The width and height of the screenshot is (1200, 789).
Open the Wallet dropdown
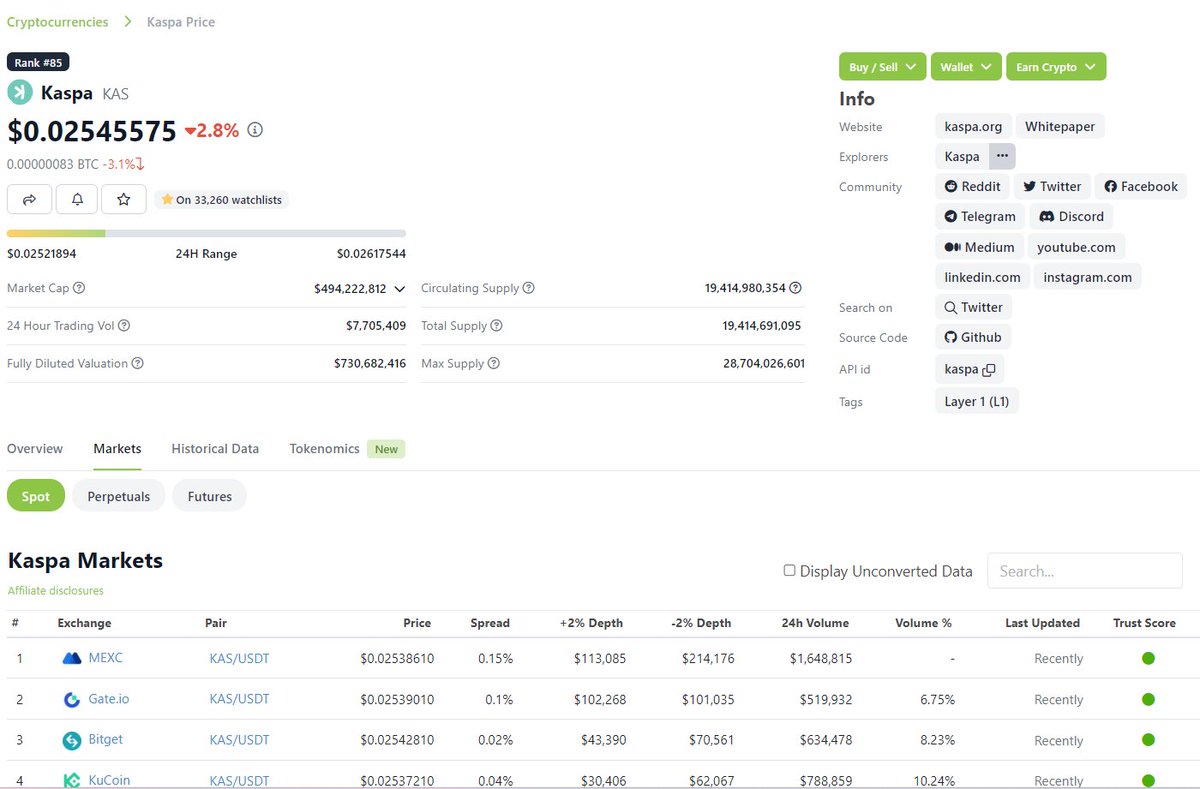966,67
